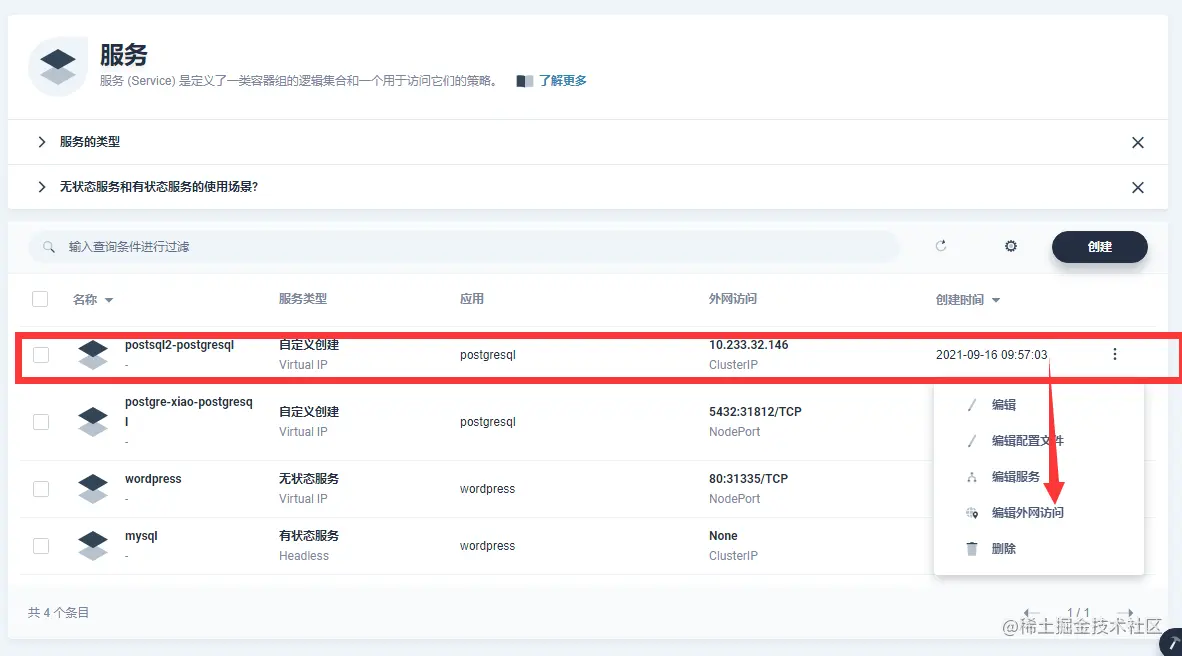The image size is (1182, 656).
Task: Choose 编辑配置文件 from the context menu
Action: pos(1027,440)
